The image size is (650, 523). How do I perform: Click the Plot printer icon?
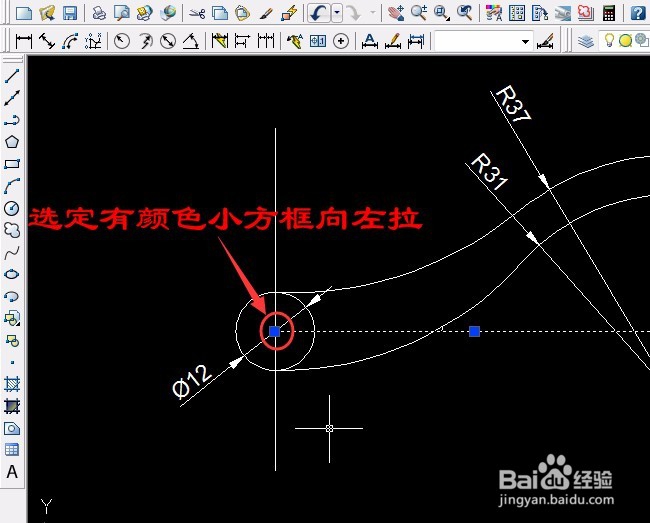[x=99, y=13]
